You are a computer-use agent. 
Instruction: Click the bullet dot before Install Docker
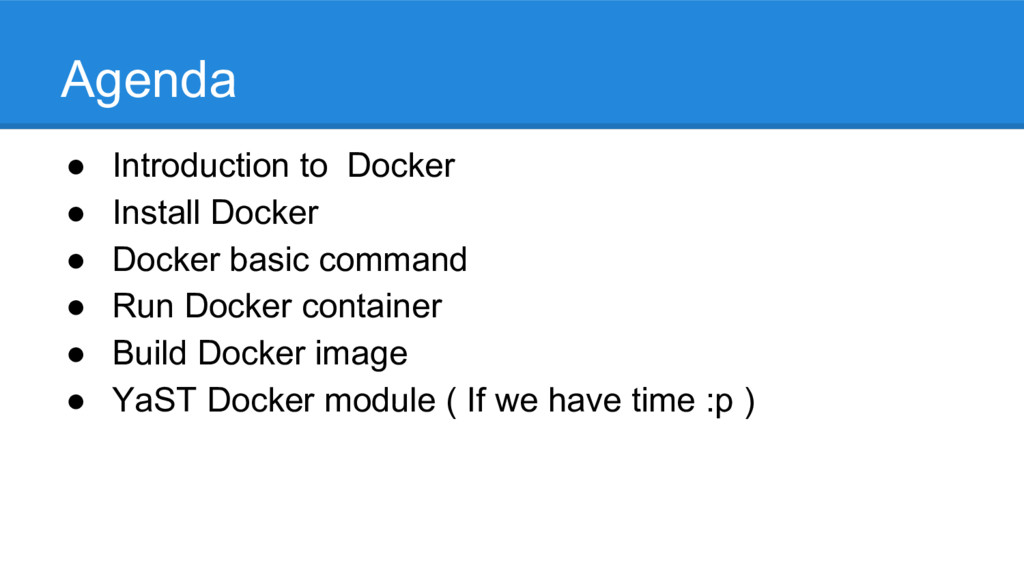point(76,214)
